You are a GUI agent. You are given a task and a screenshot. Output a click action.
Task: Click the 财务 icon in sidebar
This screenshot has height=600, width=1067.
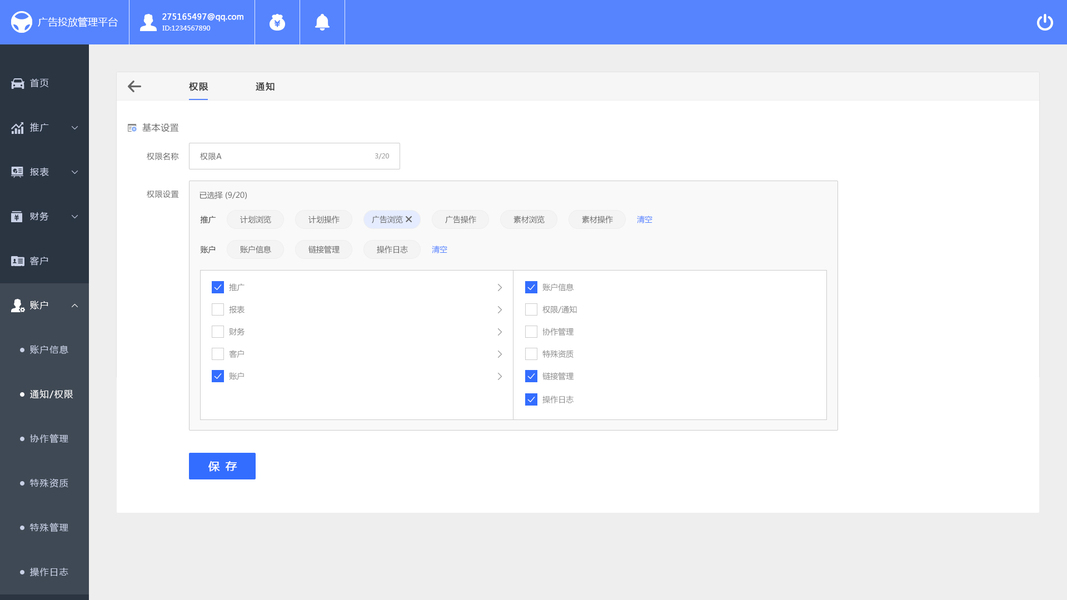click(18, 216)
